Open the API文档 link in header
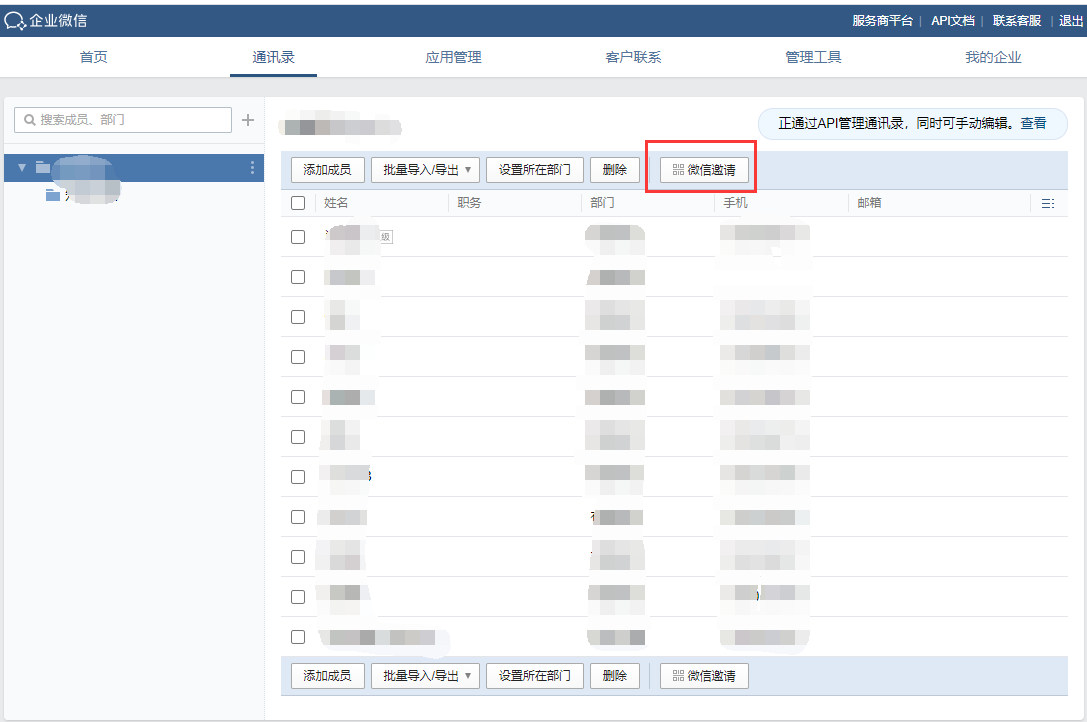This screenshot has width=1087, height=722. 951,20
